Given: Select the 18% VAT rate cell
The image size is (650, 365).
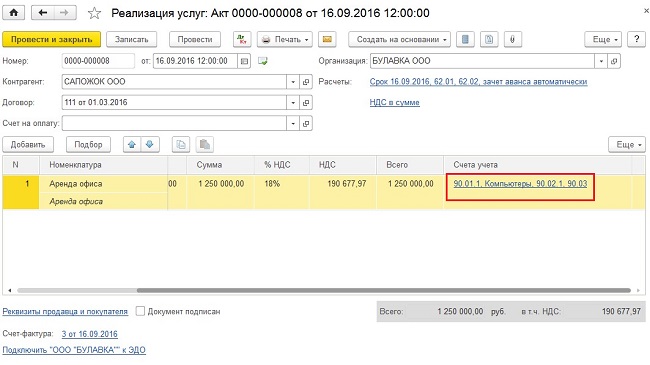Looking at the screenshot, I should coord(281,184).
